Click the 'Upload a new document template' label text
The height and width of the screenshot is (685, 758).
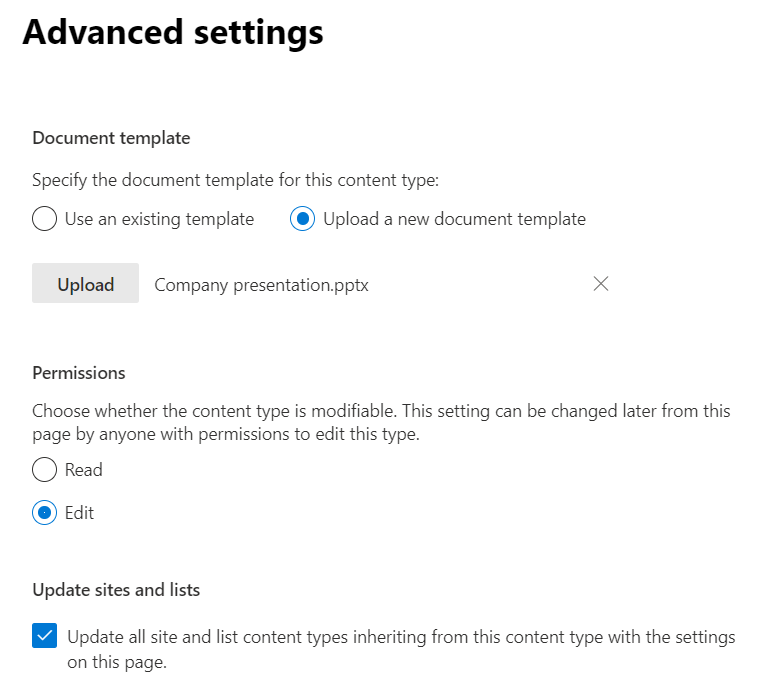[x=454, y=219]
